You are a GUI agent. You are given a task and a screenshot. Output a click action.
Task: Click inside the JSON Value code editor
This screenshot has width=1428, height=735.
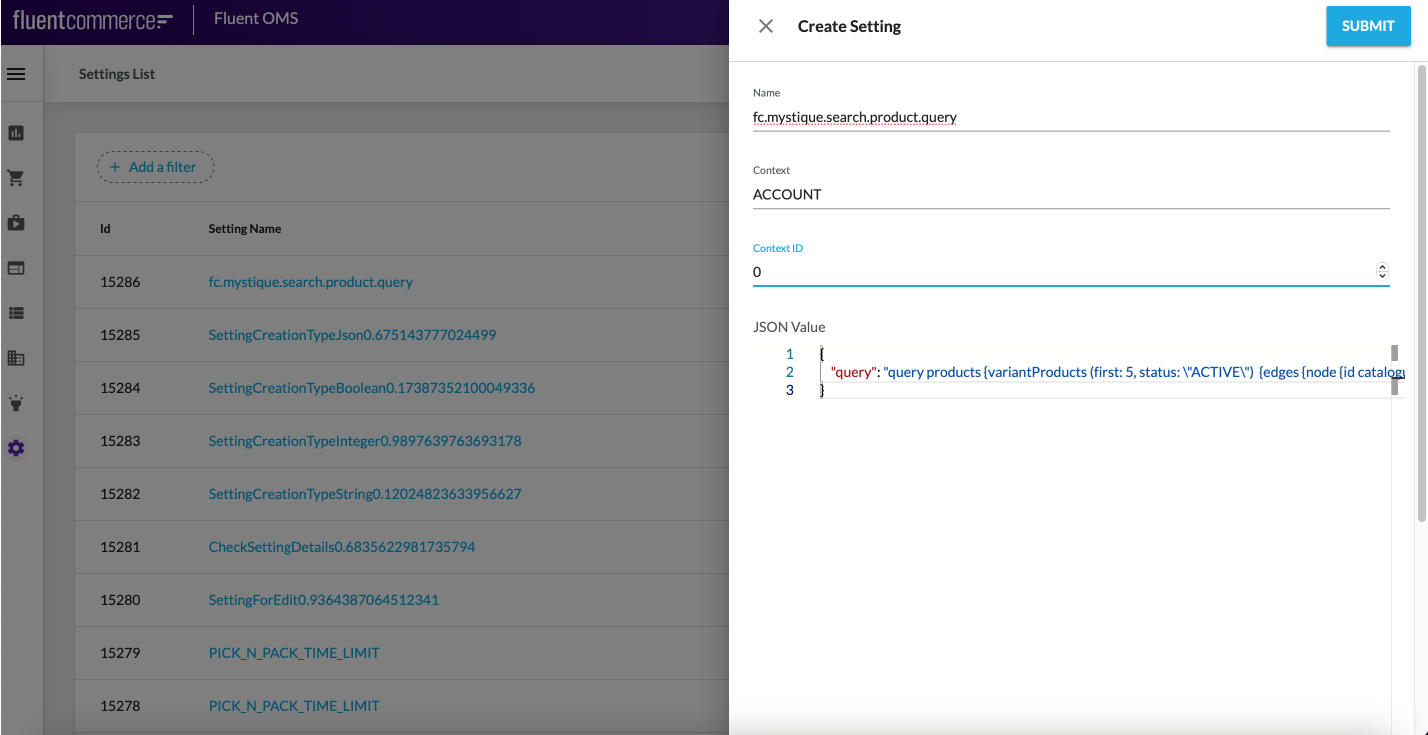point(1100,500)
